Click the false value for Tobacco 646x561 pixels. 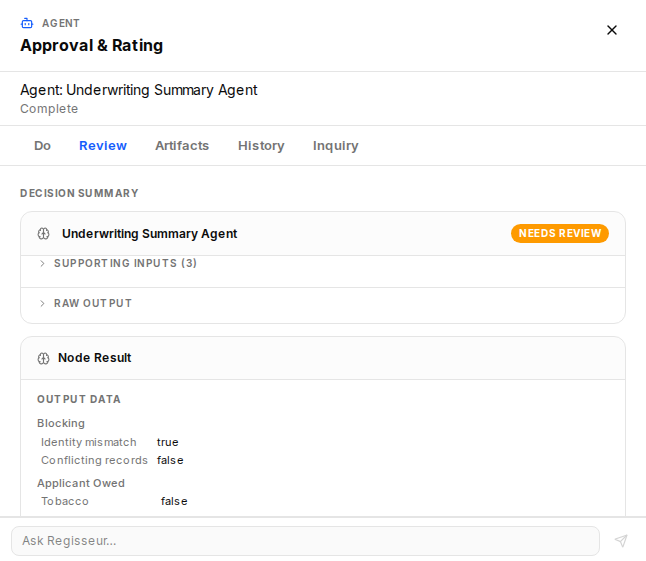pos(174,501)
